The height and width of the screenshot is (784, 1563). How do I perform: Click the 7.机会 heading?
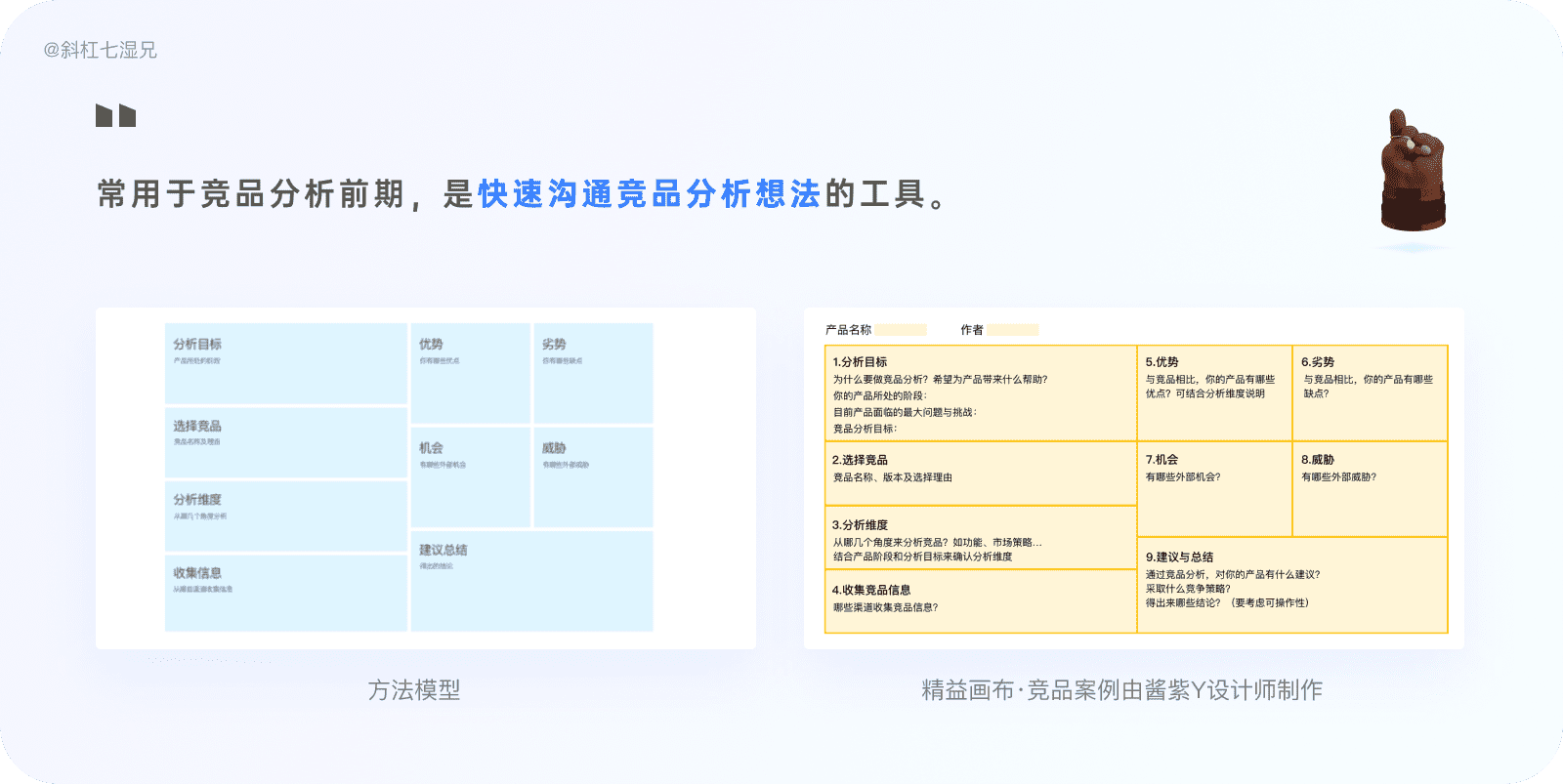[x=1162, y=460]
